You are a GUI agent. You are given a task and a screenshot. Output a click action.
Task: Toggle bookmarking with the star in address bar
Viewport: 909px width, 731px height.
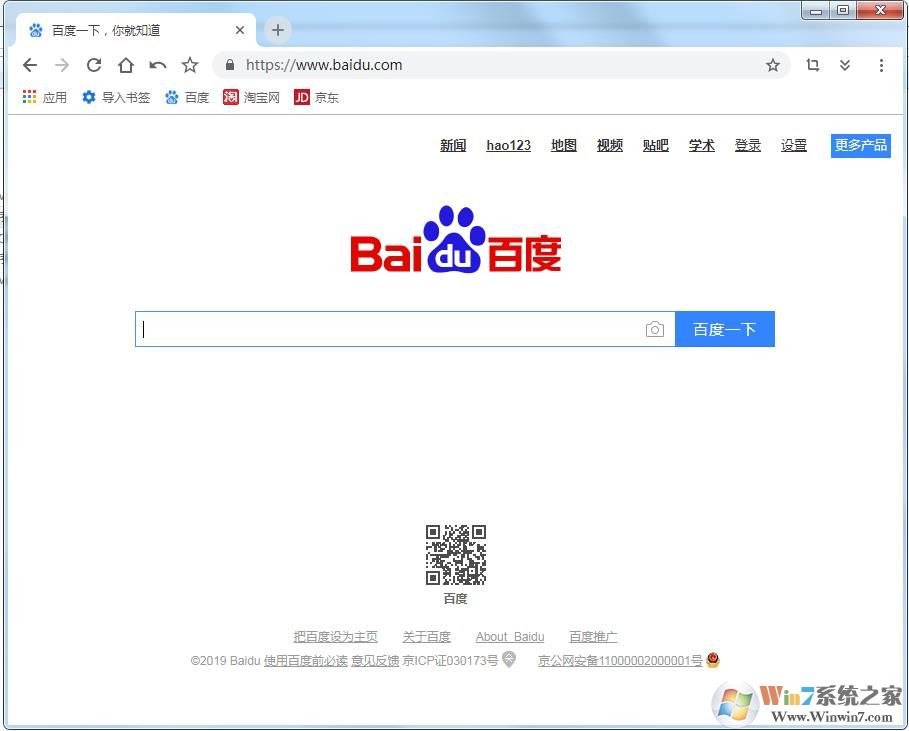pyautogui.click(x=773, y=64)
